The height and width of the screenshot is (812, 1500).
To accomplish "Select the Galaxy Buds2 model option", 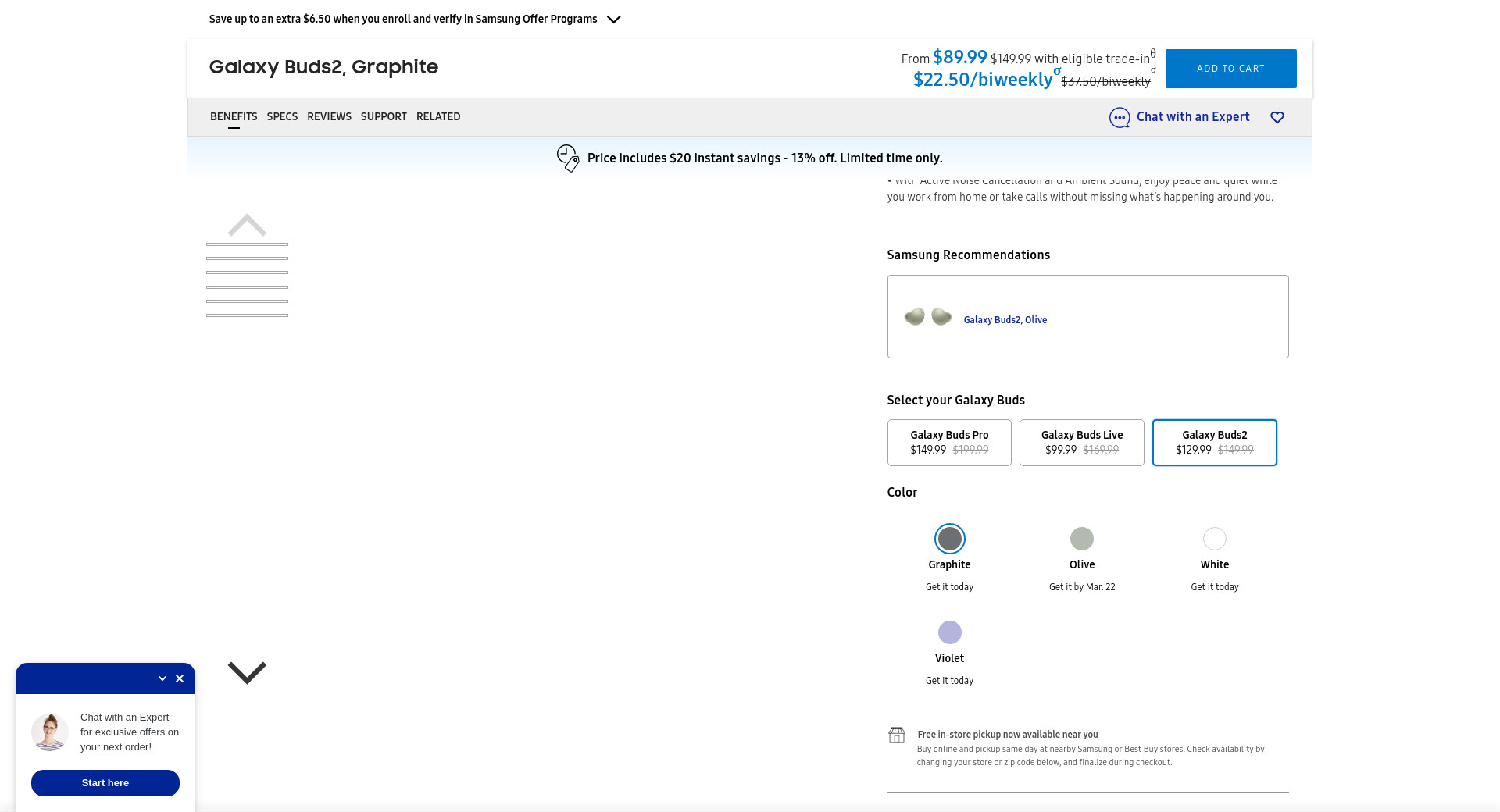I will pos(1214,443).
